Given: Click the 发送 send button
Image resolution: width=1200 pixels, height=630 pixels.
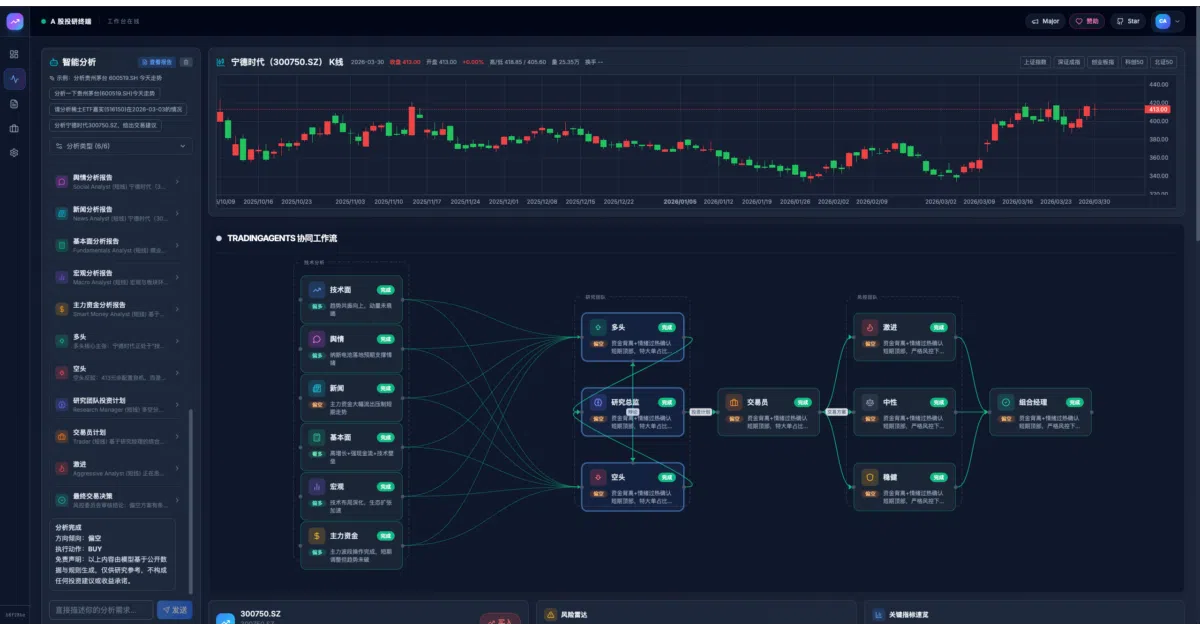Looking at the screenshot, I should pos(175,609).
